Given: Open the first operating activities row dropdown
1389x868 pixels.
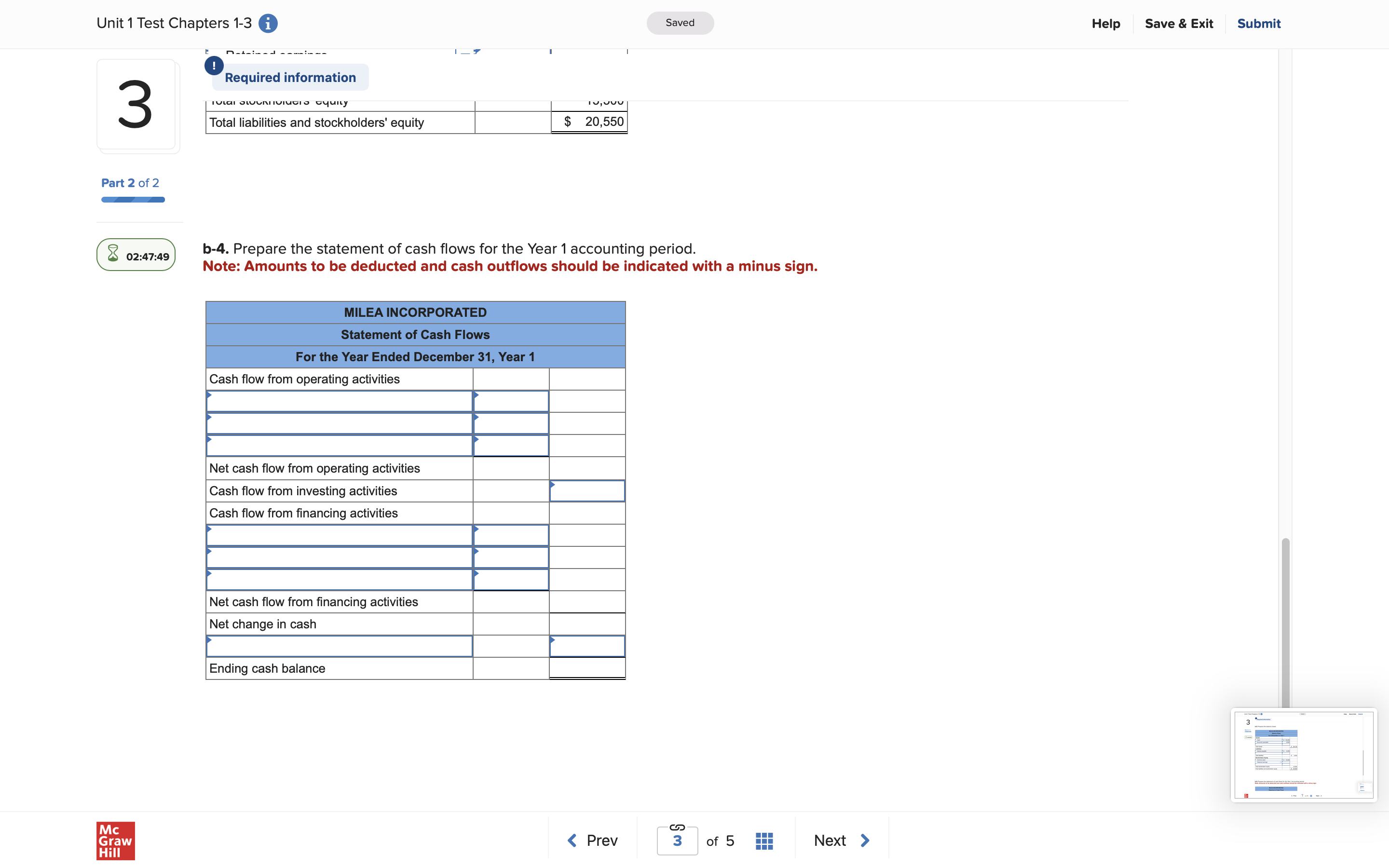Looking at the screenshot, I should point(339,401).
